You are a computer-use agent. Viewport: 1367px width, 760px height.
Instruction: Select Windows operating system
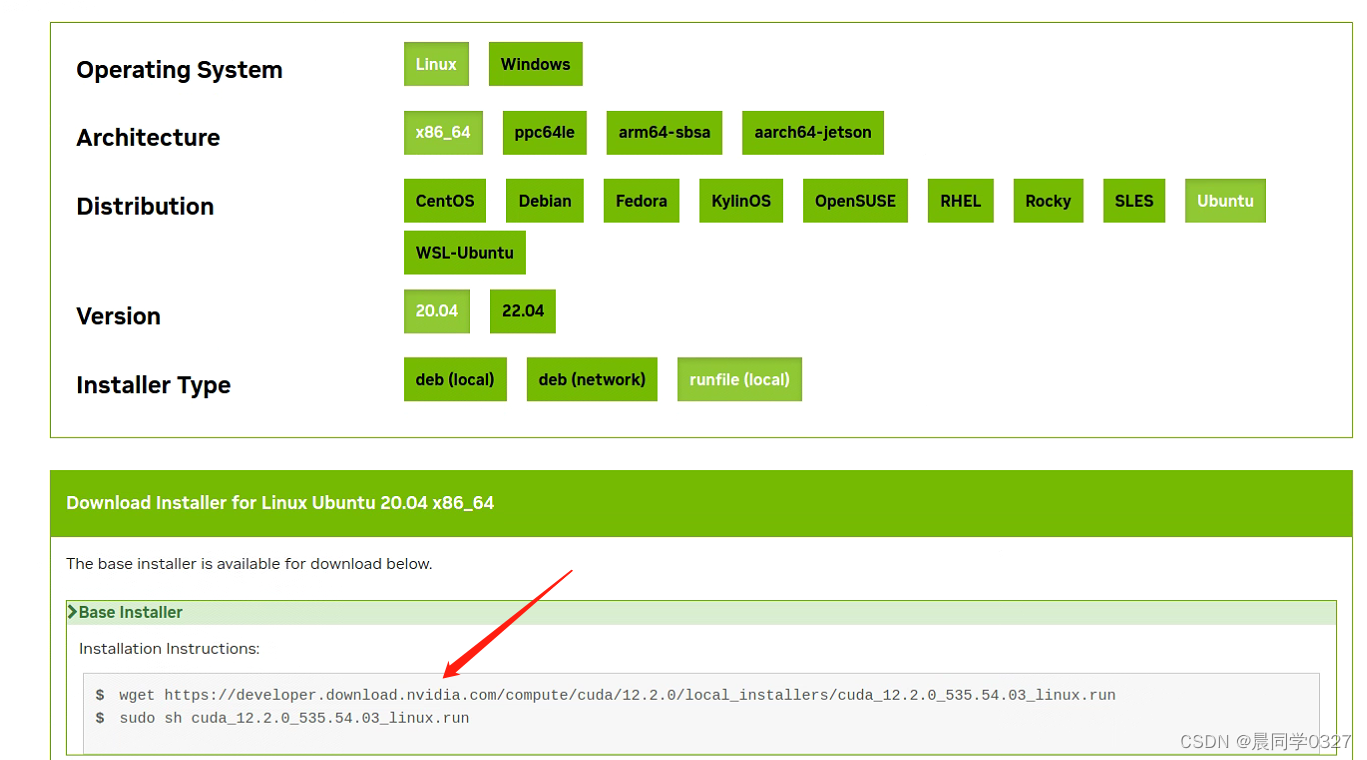pos(535,64)
